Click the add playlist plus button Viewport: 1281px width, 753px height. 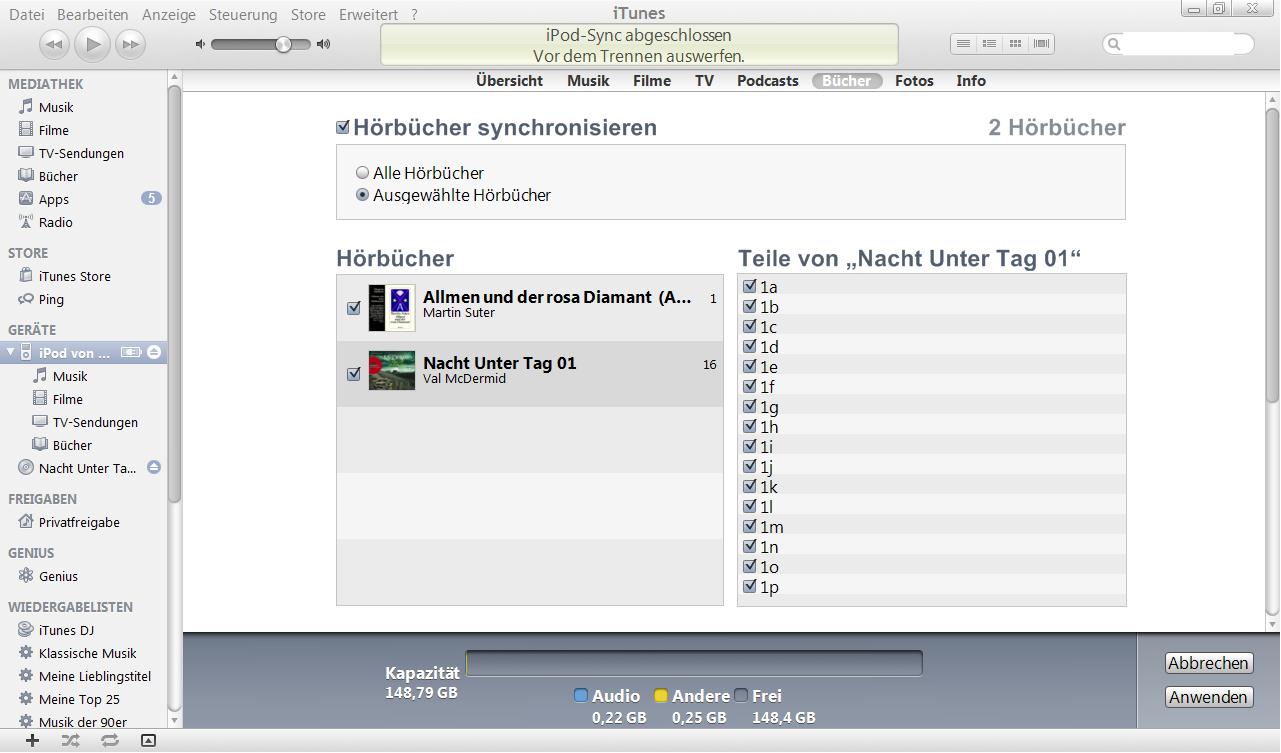click(32, 740)
